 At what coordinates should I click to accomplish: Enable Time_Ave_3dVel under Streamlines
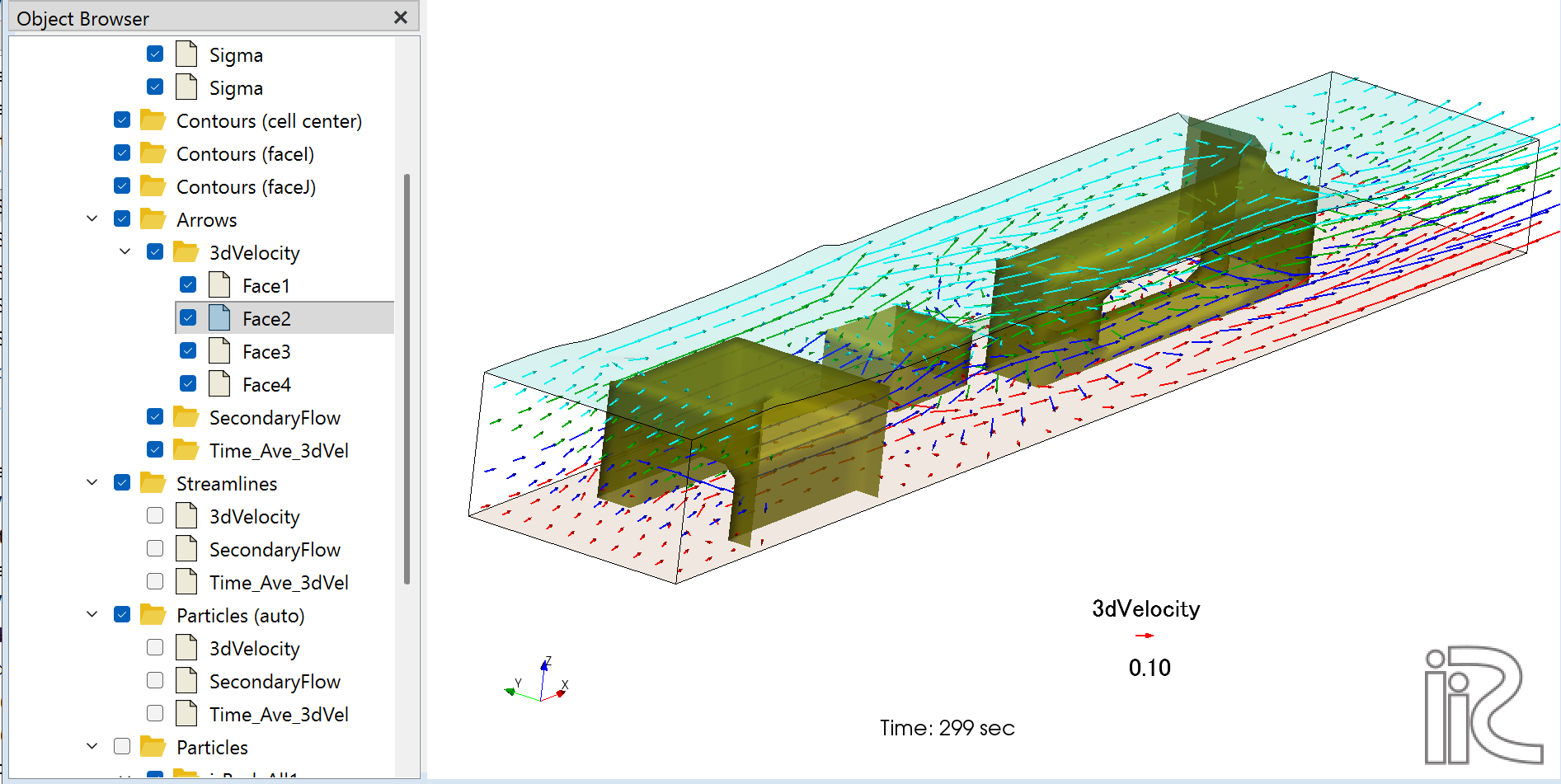155,581
